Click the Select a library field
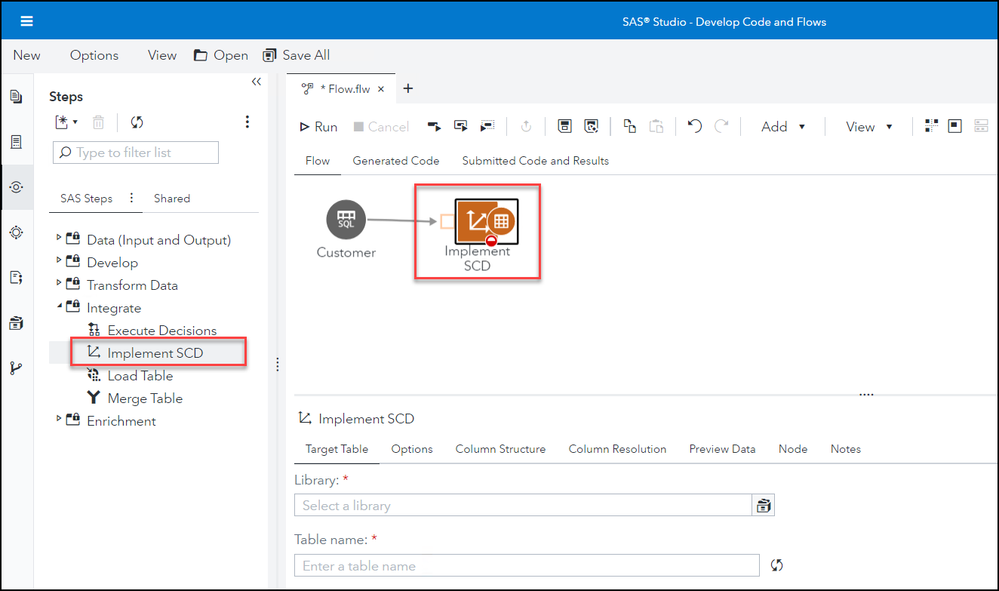999x591 pixels. click(522, 506)
